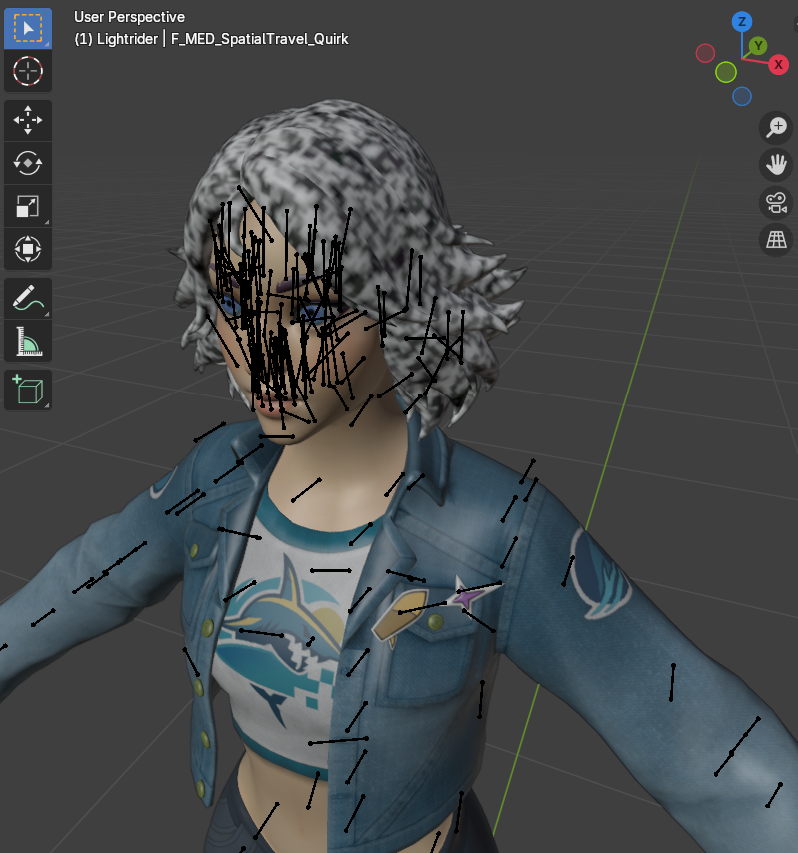Viewport: 798px width, 853px height.
Task: Select the Select Box tool
Action: point(28,28)
